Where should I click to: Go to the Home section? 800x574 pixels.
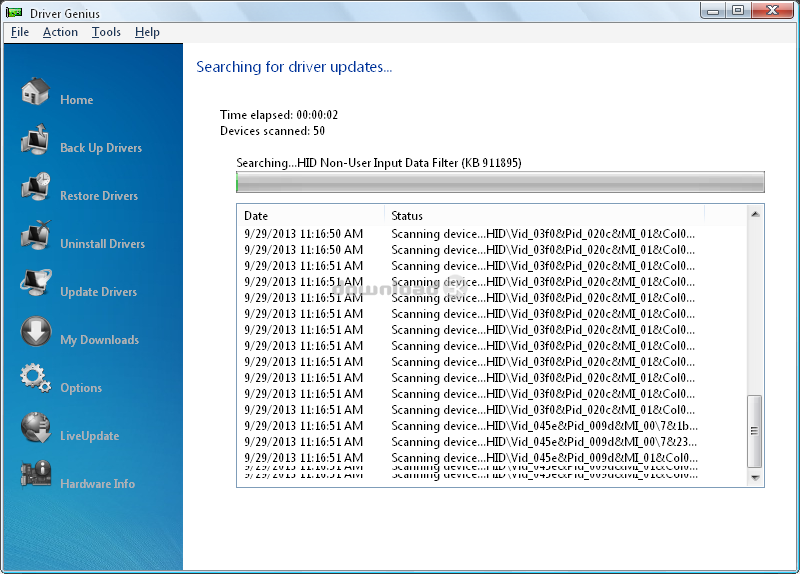[x=77, y=100]
